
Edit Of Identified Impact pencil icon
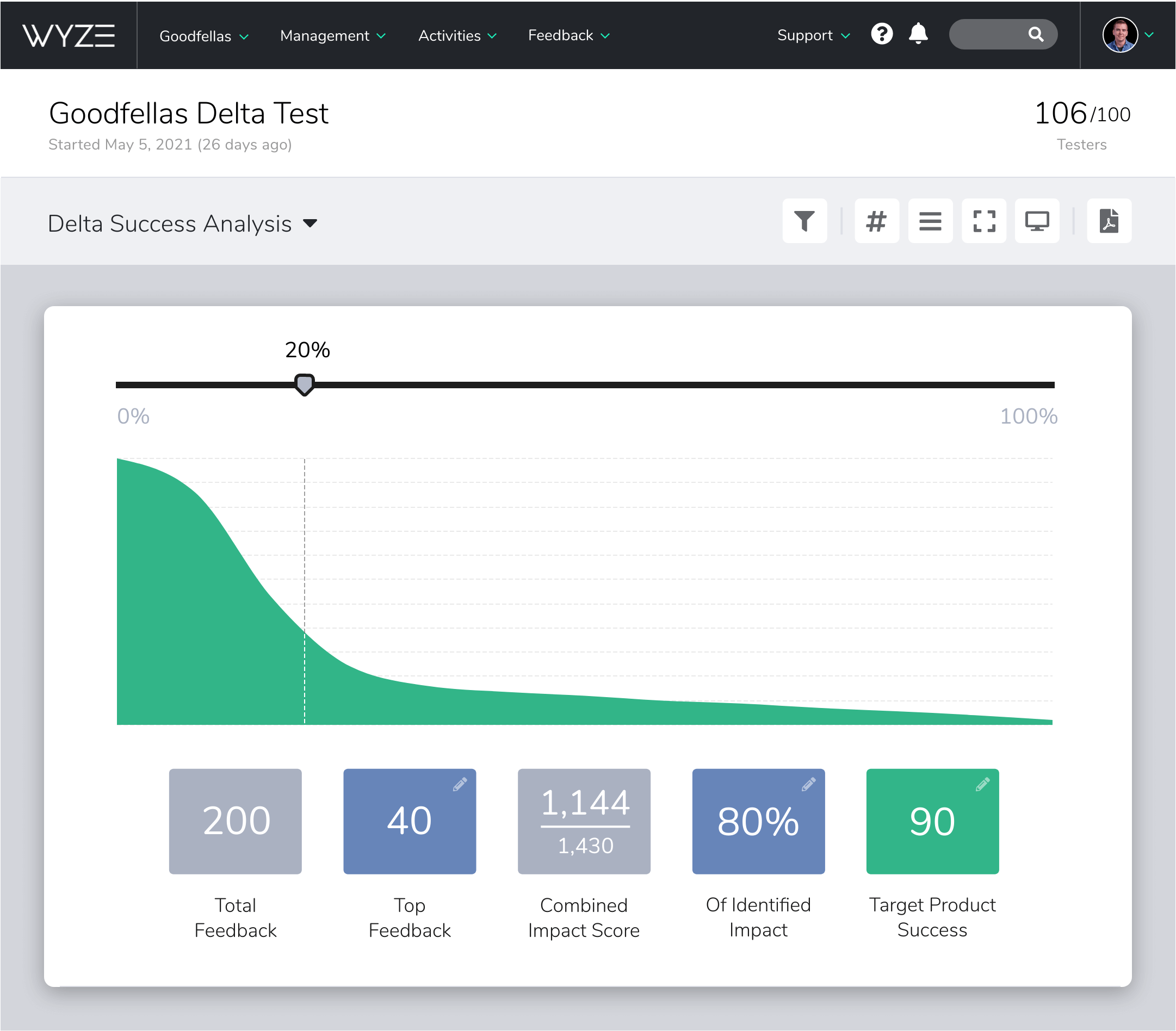click(808, 784)
